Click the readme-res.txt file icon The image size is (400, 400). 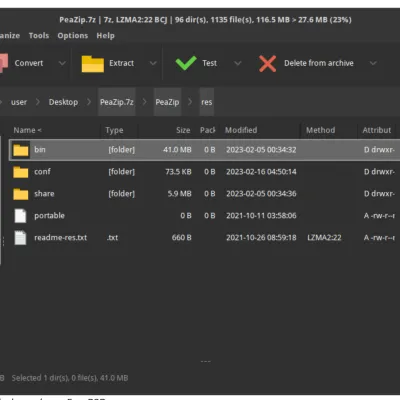[20, 238]
